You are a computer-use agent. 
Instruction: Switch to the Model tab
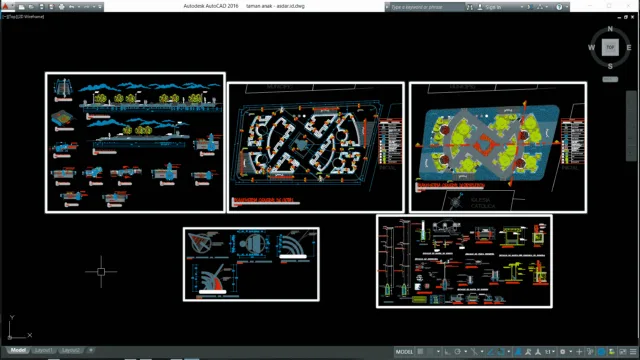pos(18,350)
